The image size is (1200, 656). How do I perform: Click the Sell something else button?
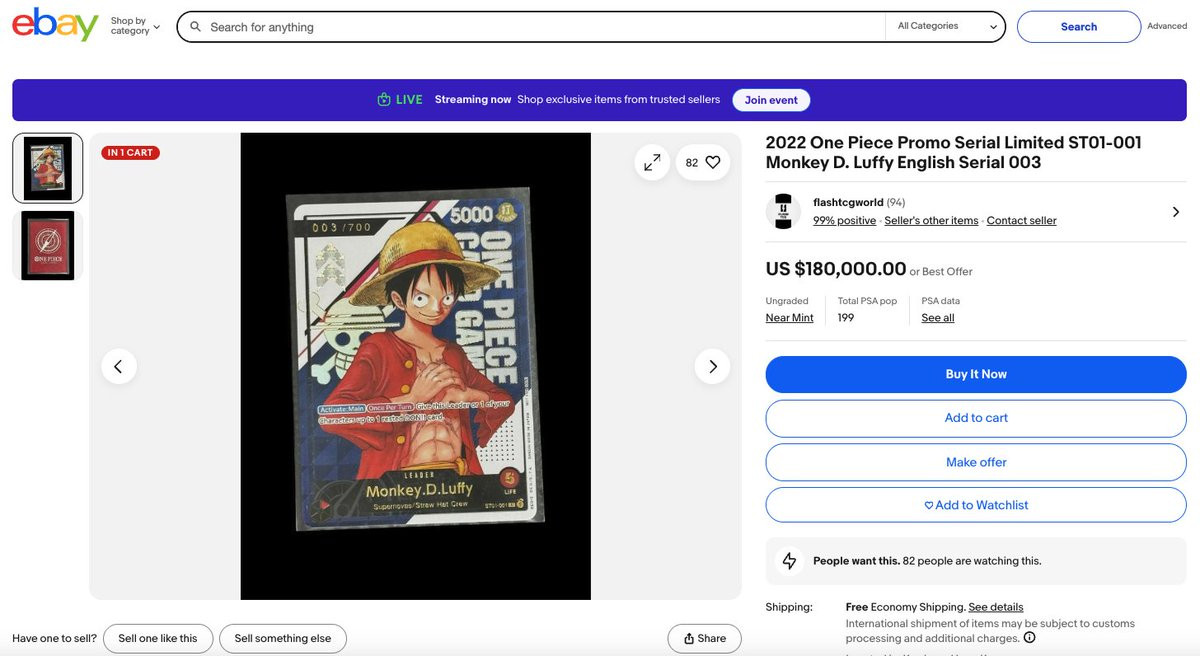[x=283, y=638]
